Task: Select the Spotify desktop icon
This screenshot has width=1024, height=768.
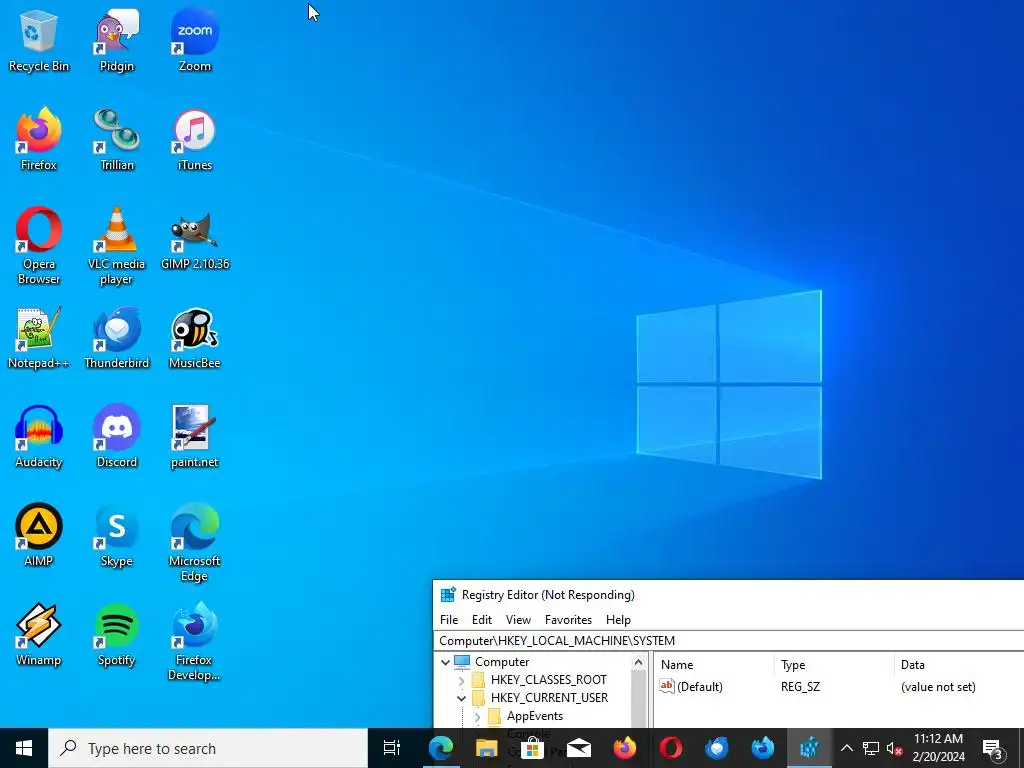Action: coord(117,635)
